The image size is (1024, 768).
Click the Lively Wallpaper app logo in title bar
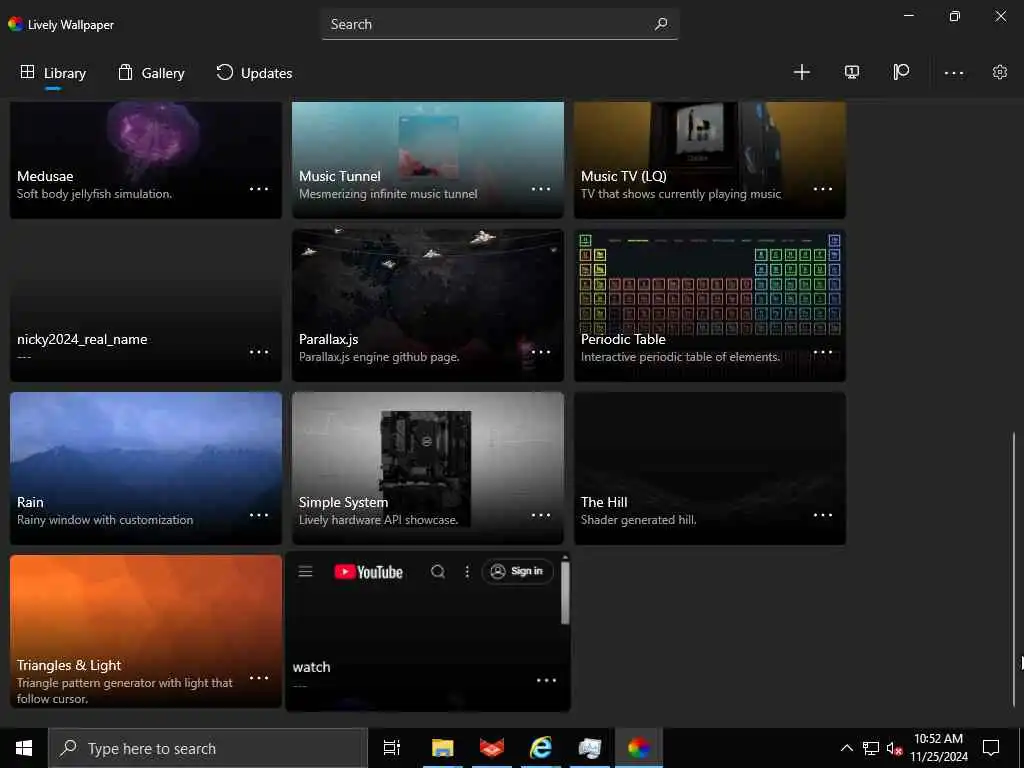point(15,24)
